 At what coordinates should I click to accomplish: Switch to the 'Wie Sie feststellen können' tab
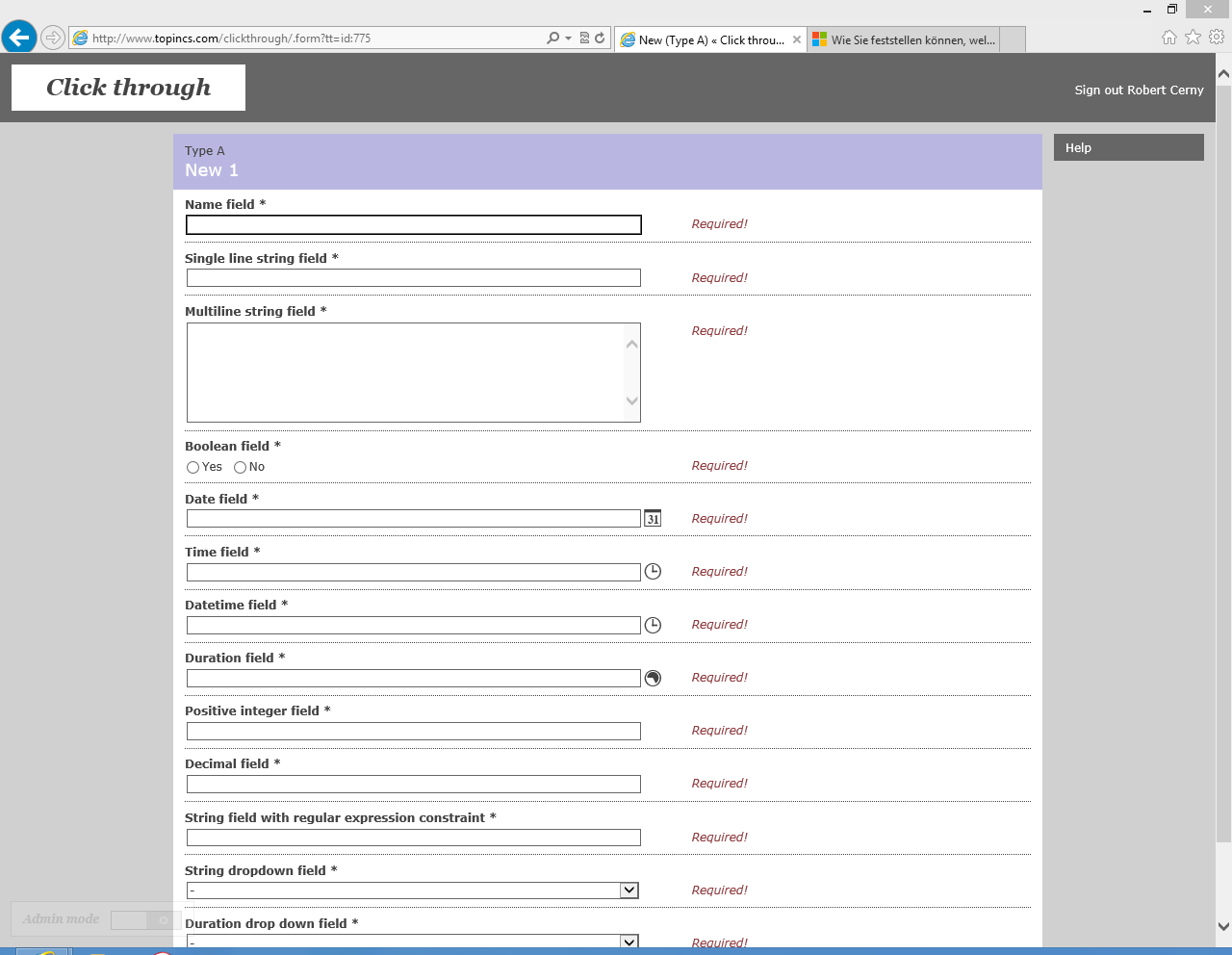tap(903, 39)
